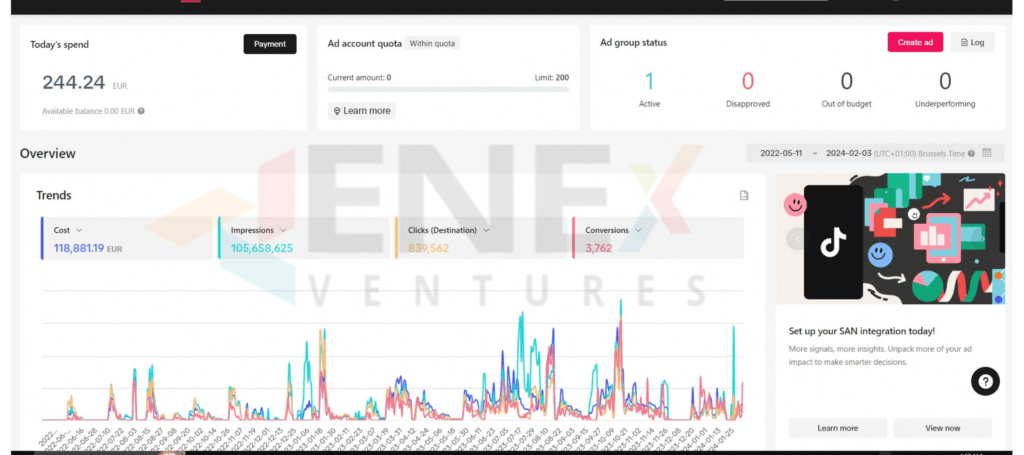Click the Out of budget count 0
Screen dimensions: 1024x455
pyautogui.click(x=846, y=82)
